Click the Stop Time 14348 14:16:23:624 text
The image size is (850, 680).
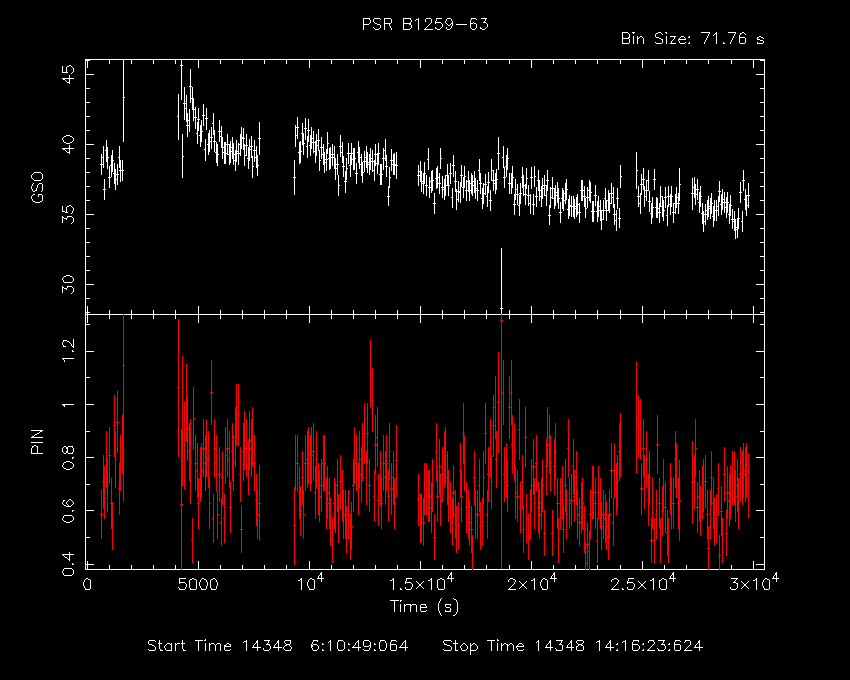(572, 646)
